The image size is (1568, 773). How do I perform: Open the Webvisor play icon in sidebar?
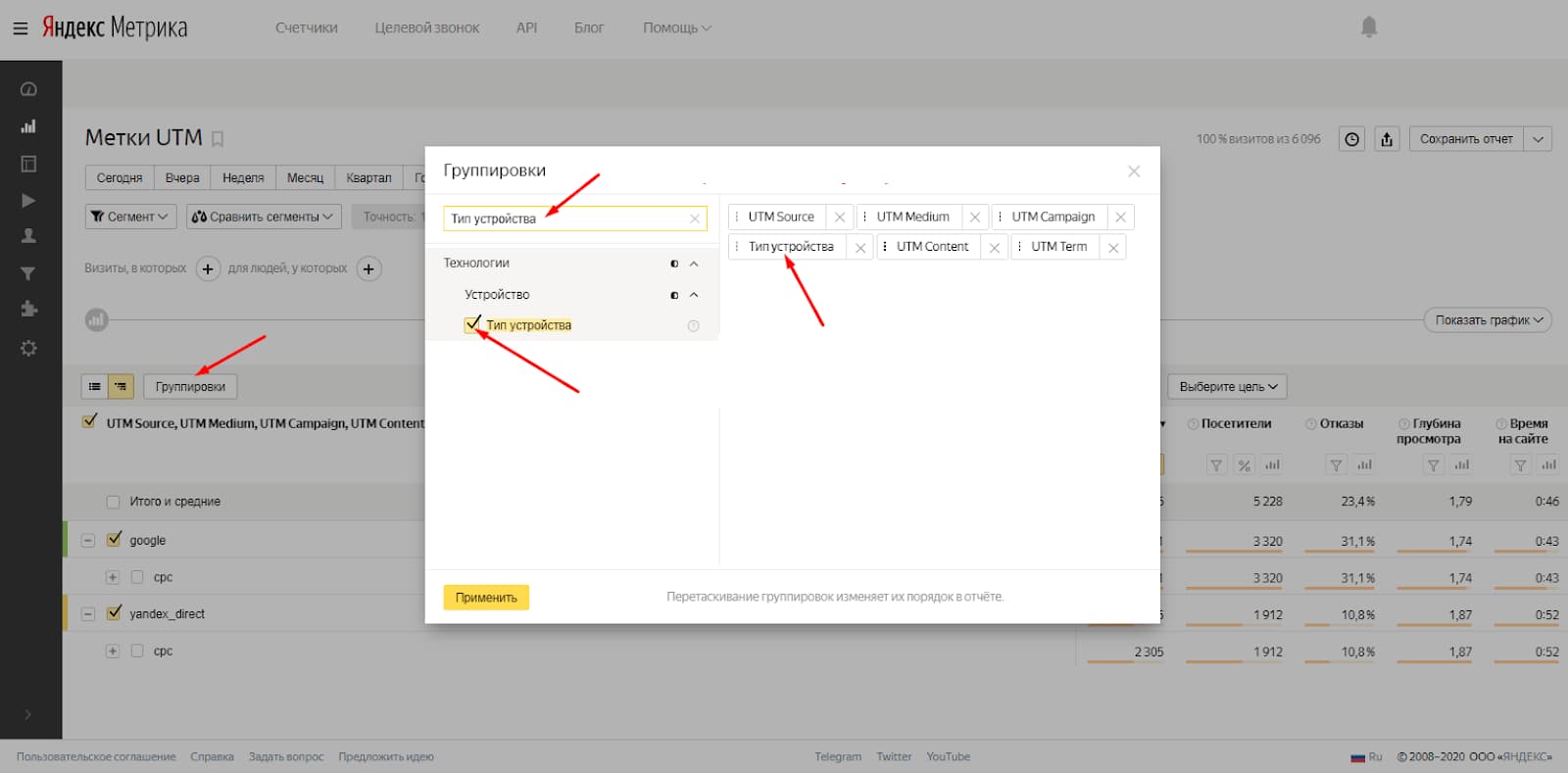pos(28,201)
